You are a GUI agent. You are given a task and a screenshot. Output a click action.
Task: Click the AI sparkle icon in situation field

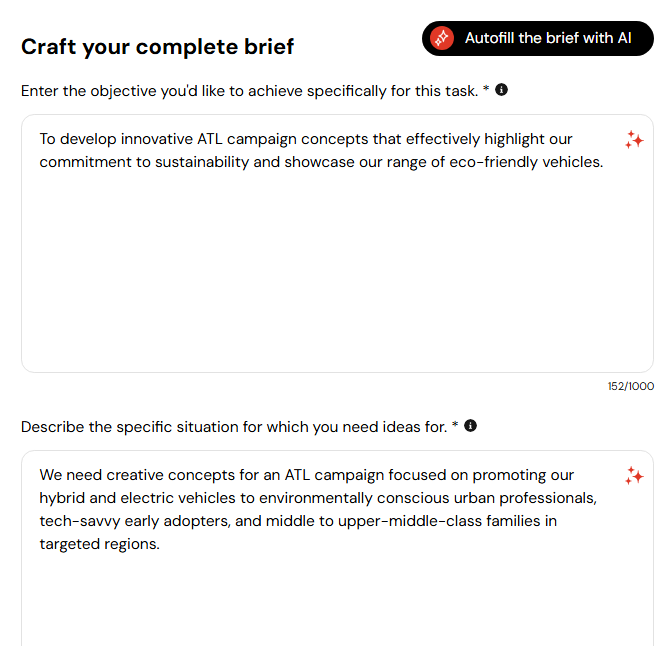tap(634, 476)
